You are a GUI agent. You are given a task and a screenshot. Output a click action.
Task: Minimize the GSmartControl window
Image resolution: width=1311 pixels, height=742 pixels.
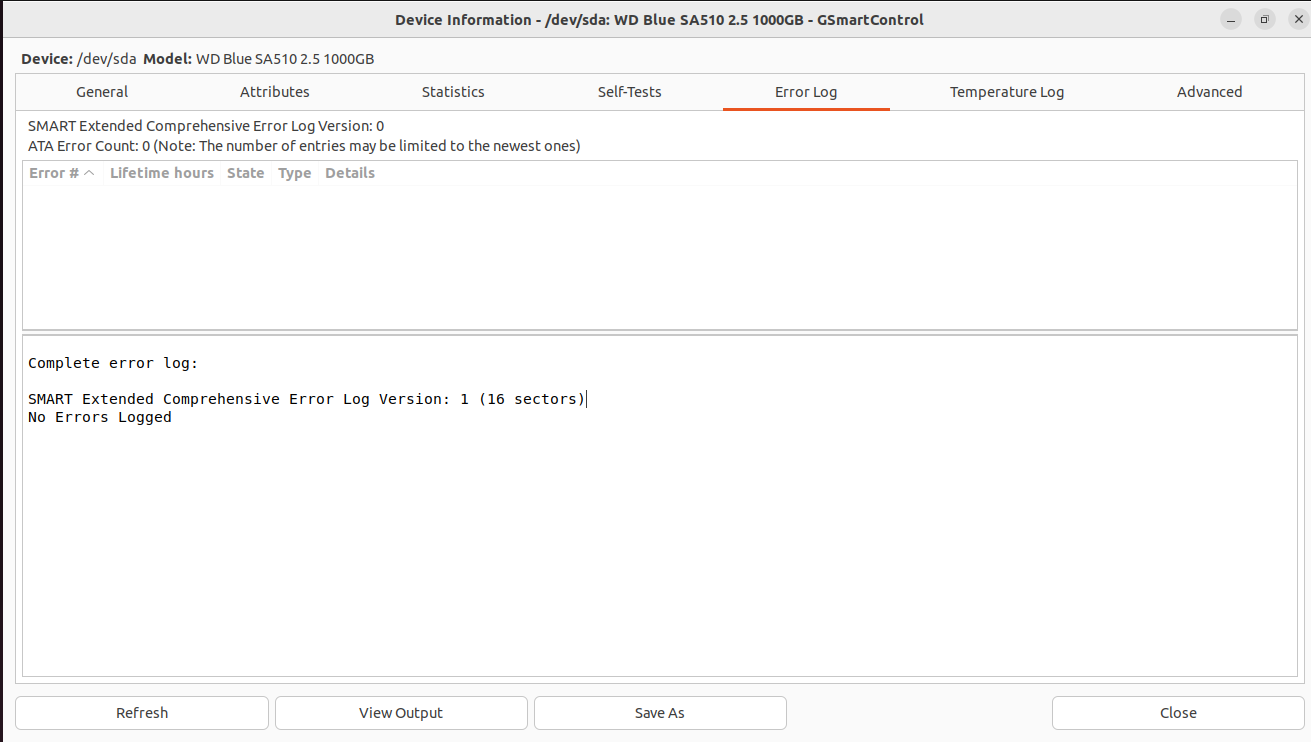1232,20
